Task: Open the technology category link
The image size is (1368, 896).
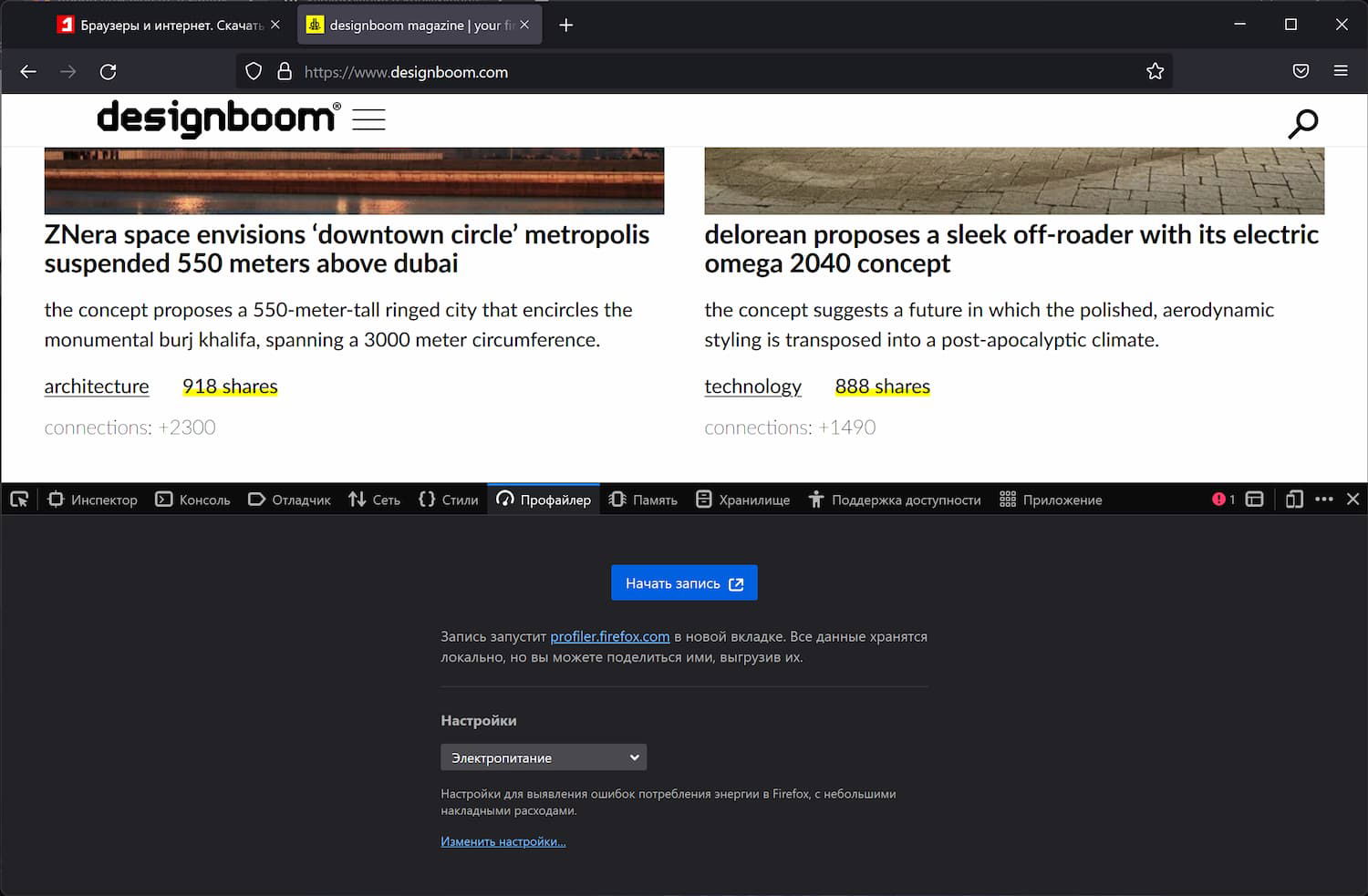Action: [x=753, y=386]
